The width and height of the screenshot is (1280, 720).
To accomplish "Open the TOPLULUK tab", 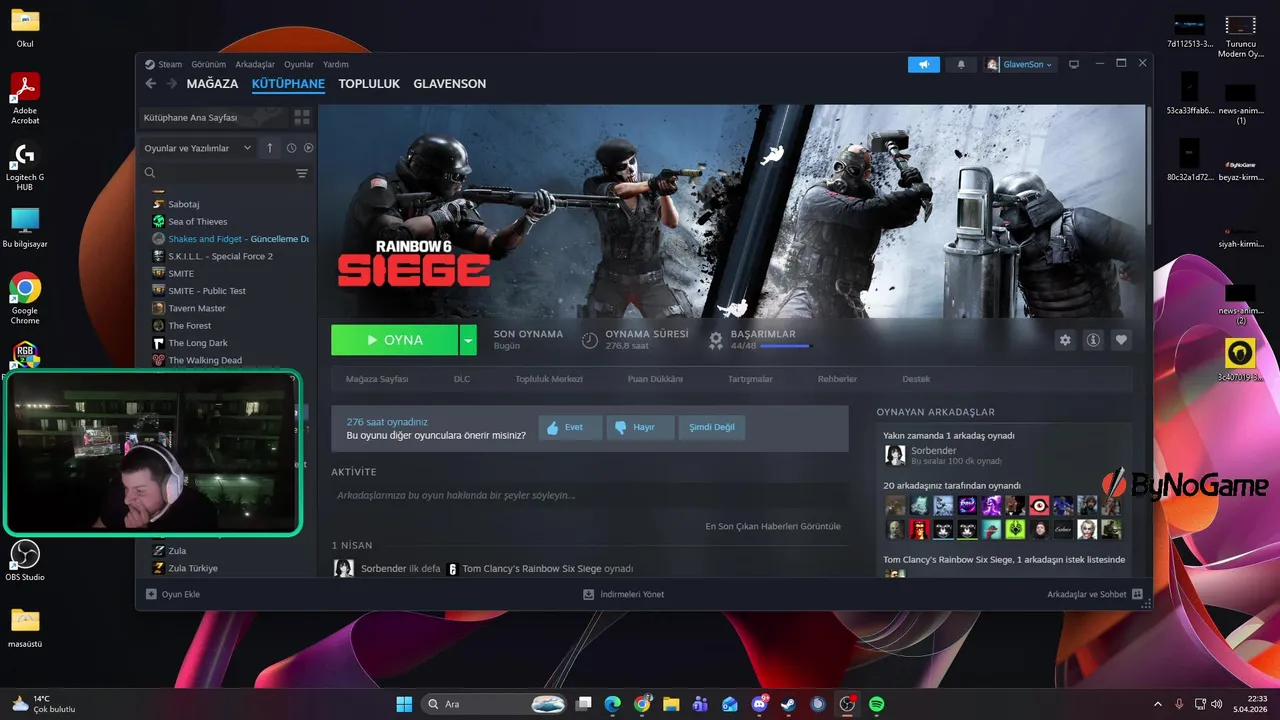I will [x=369, y=84].
